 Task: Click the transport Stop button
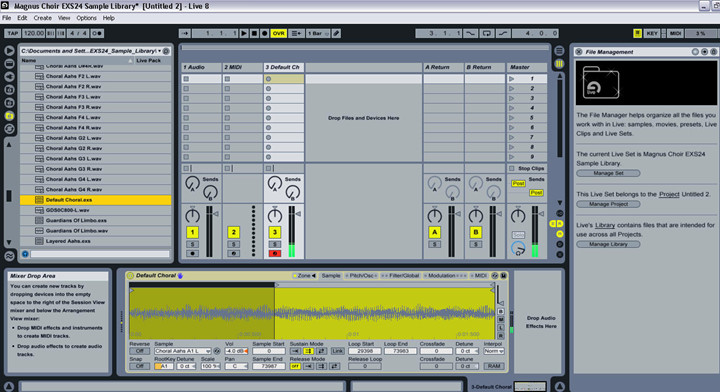254,34
